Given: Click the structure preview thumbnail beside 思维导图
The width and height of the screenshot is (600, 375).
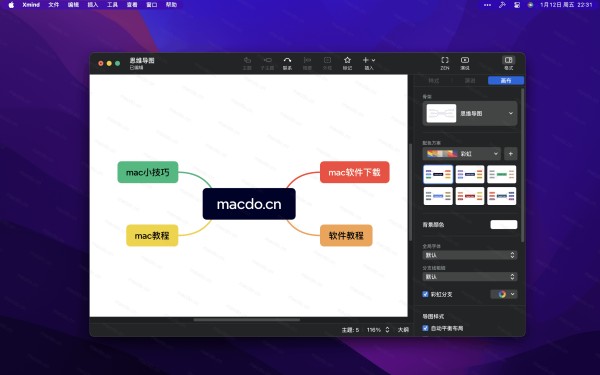Looking at the screenshot, I should [441, 113].
